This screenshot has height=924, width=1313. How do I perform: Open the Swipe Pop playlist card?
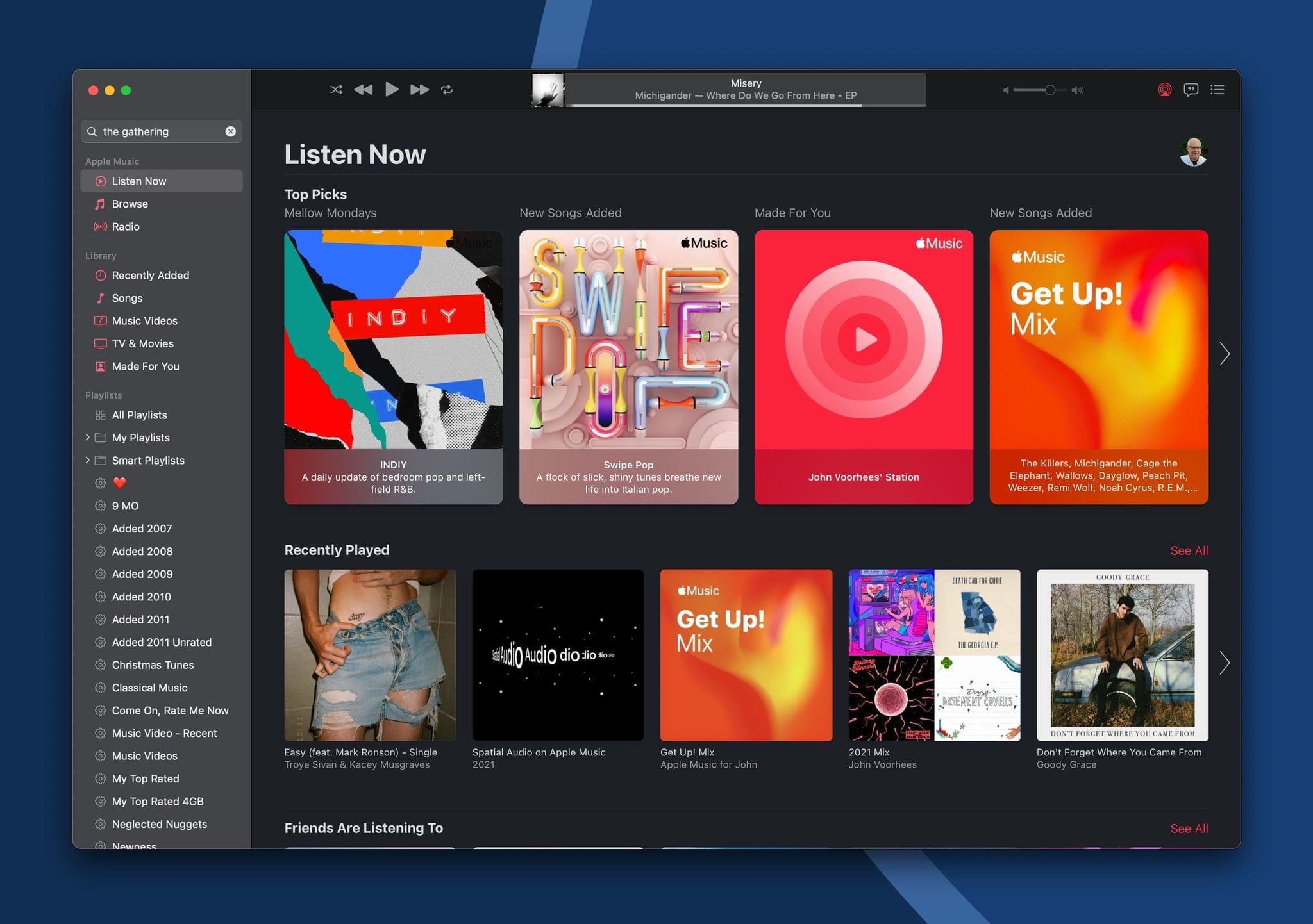coord(628,367)
